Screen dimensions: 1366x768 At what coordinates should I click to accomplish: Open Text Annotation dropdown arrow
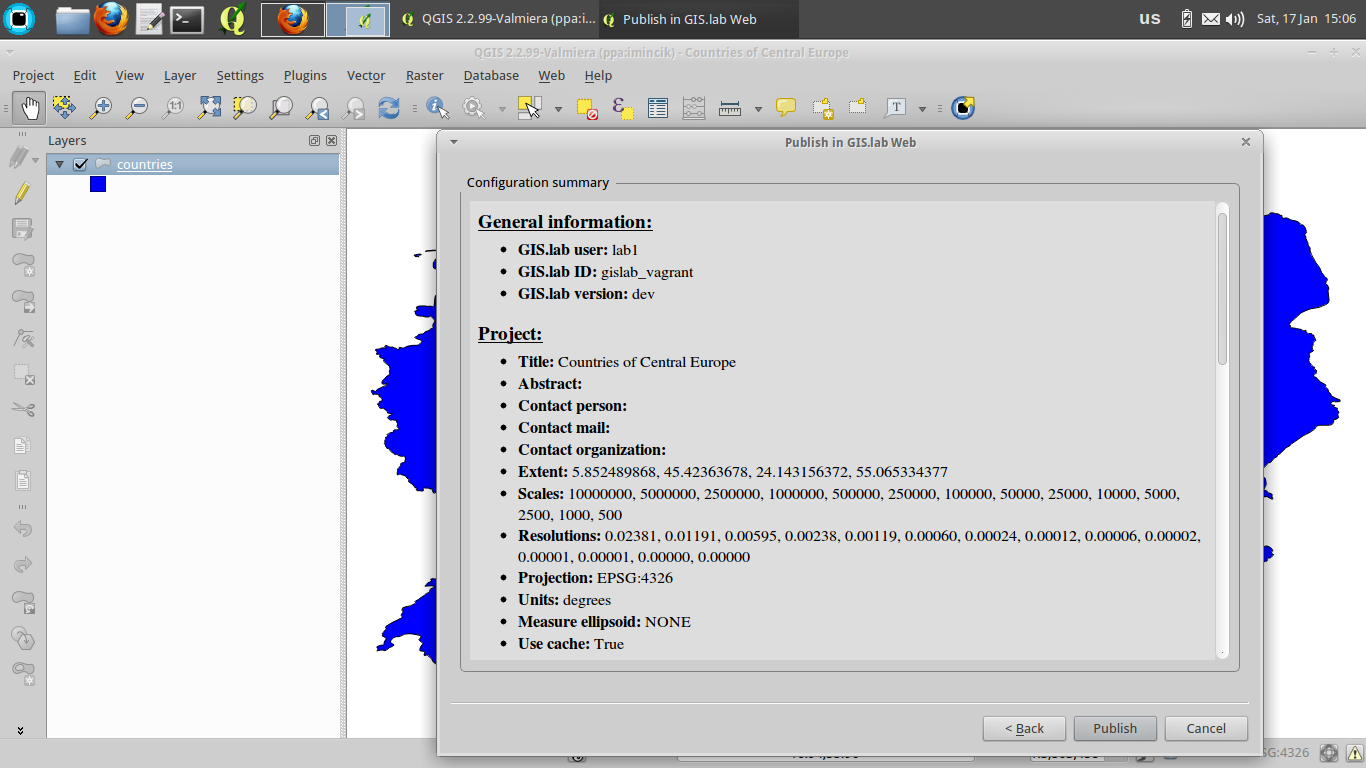(x=922, y=108)
